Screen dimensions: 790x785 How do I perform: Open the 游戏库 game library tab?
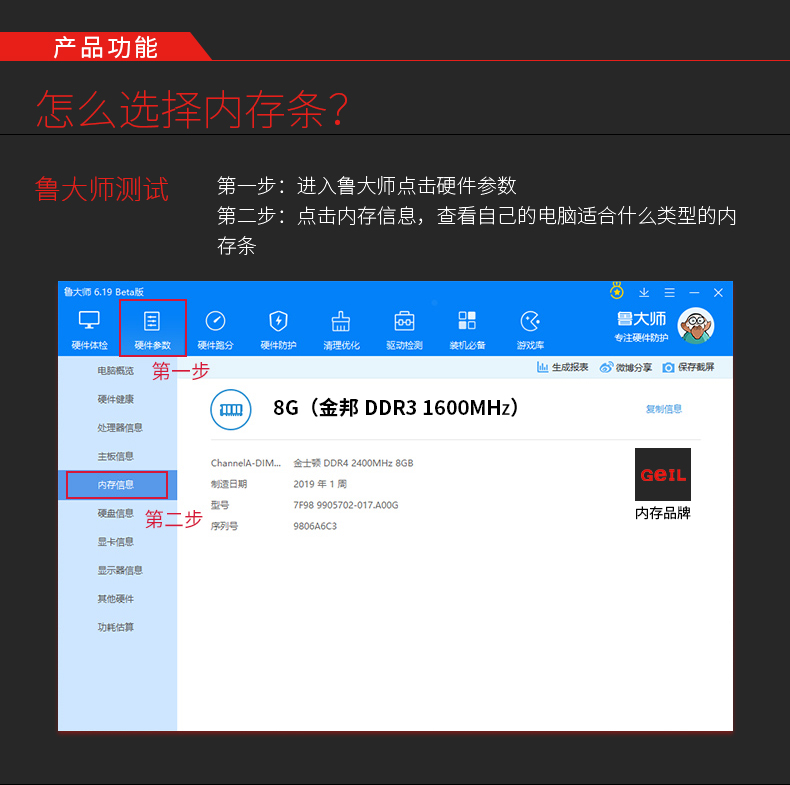tap(530, 330)
